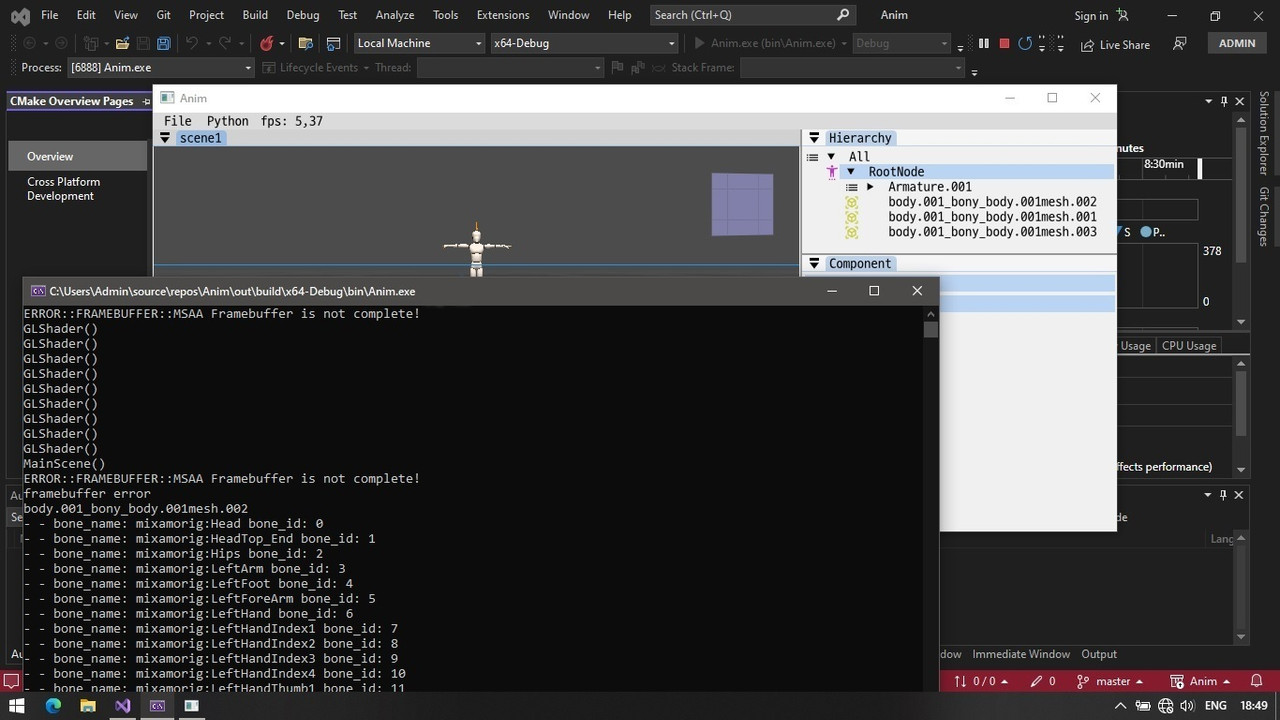
Task: Click the Redo arrow icon
Action: pyautogui.click(x=225, y=43)
